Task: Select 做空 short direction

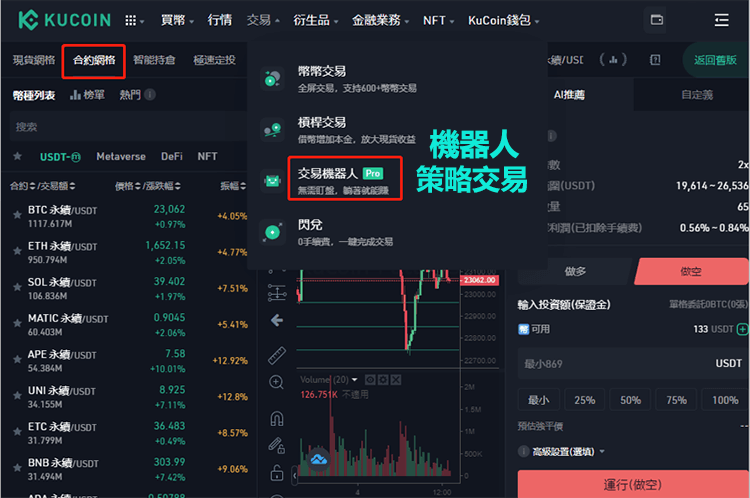Action: coord(690,272)
